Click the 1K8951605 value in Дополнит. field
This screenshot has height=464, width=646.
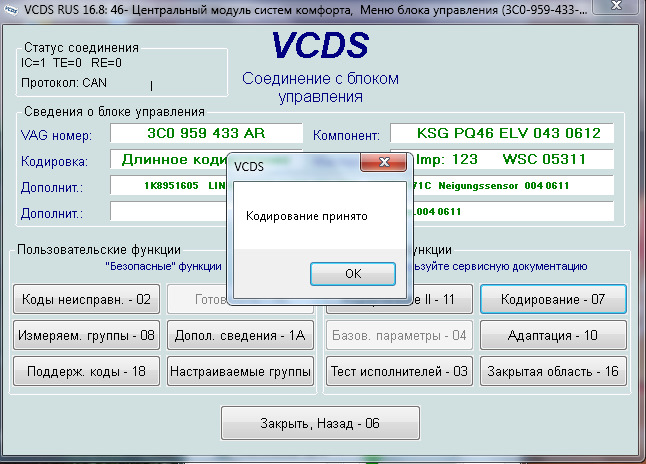click(x=171, y=185)
